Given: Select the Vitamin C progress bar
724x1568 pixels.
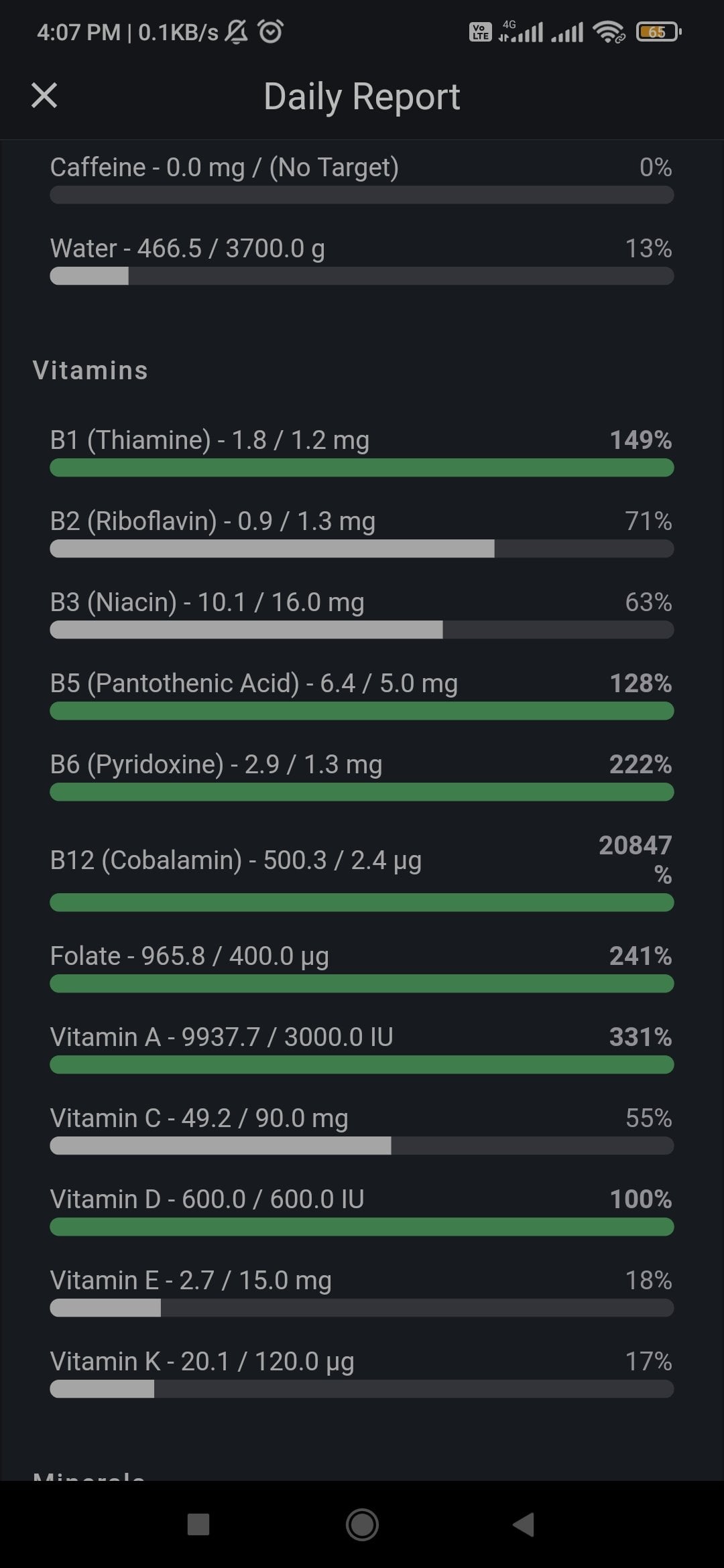Looking at the screenshot, I should 362,1145.
